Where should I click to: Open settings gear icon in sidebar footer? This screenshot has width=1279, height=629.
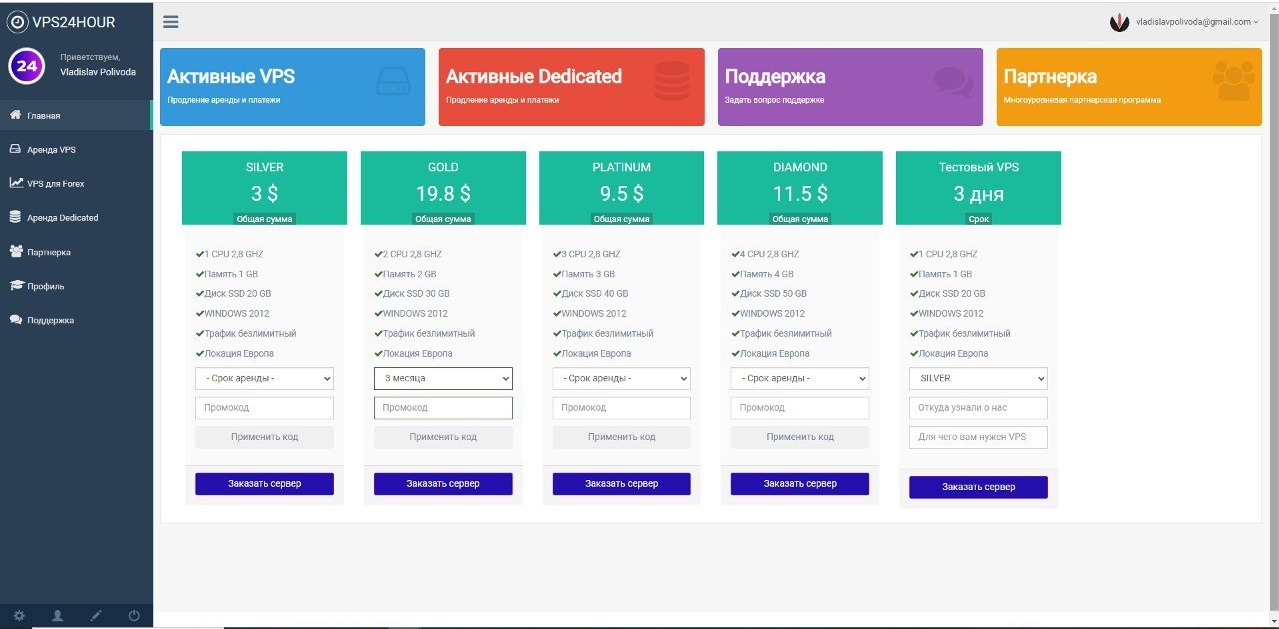click(19, 615)
